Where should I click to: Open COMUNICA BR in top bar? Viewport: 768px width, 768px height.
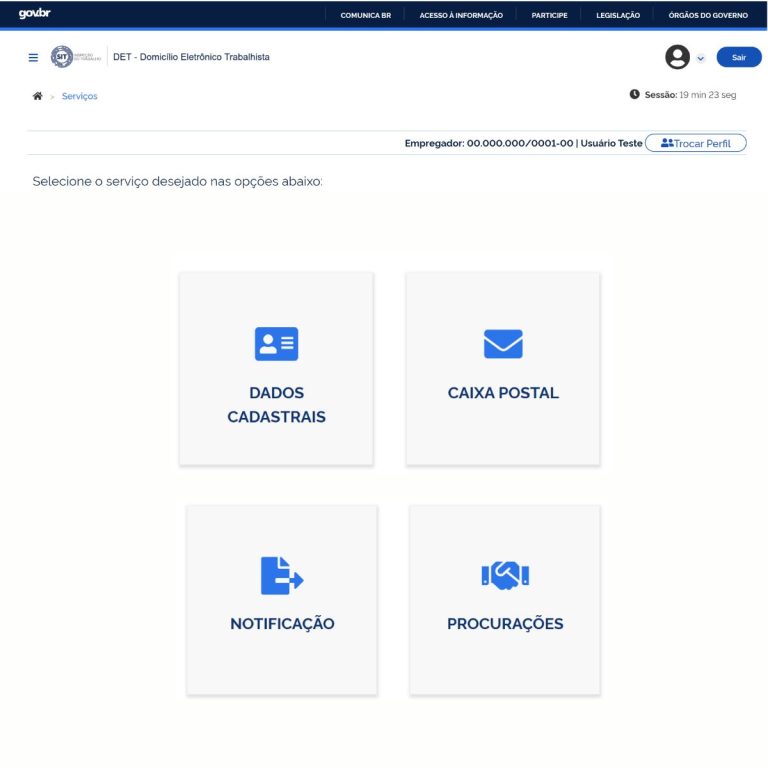[365, 15]
